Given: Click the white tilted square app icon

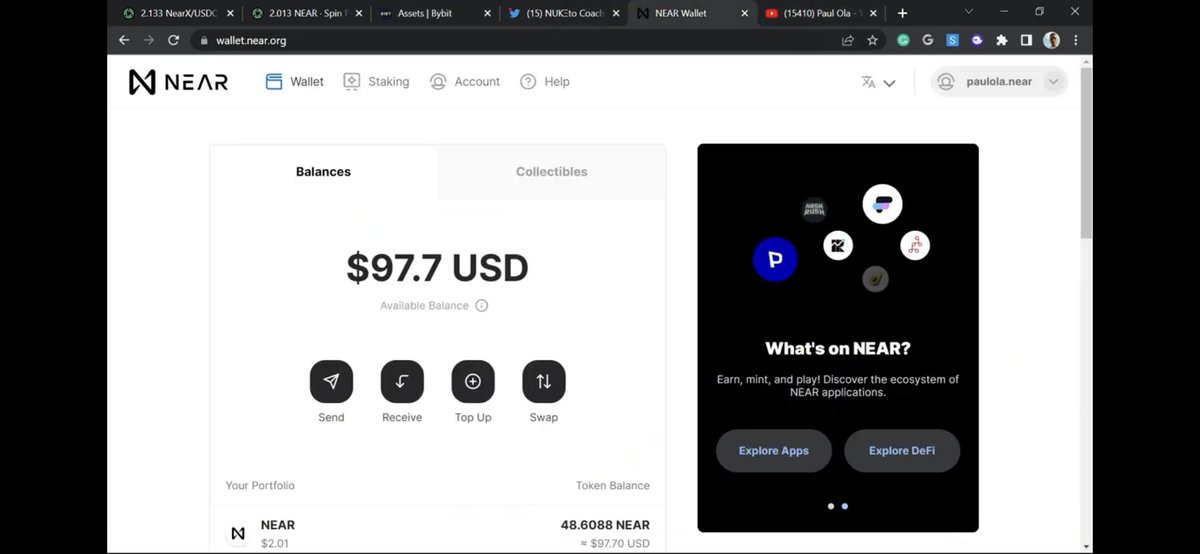Looking at the screenshot, I should coord(838,245).
